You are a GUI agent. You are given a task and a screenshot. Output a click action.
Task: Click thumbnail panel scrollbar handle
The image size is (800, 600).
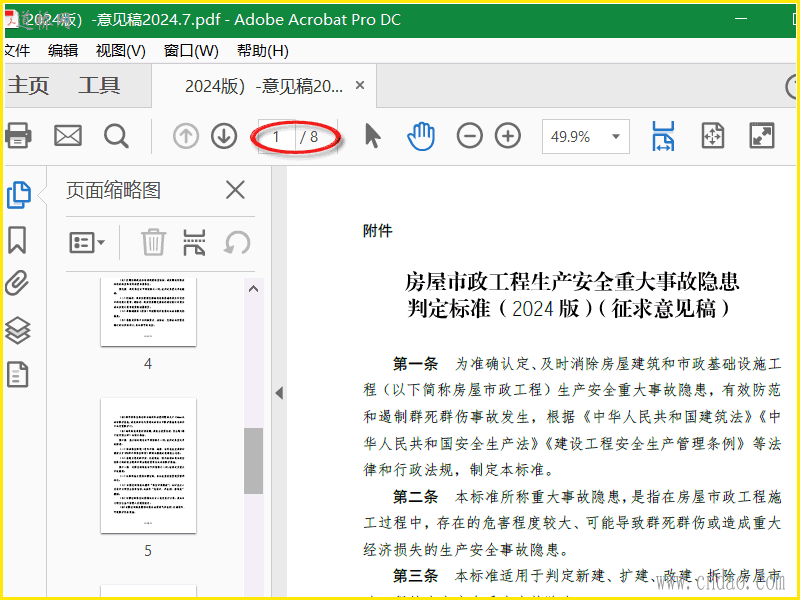[x=254, y=461]
